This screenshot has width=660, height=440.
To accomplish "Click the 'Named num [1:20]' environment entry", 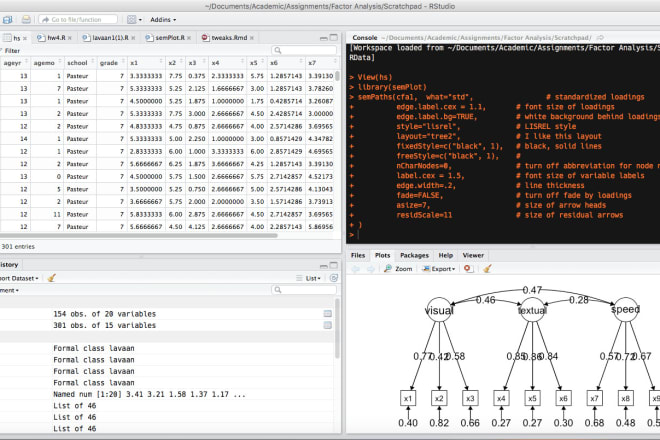I will pos(149,394).
